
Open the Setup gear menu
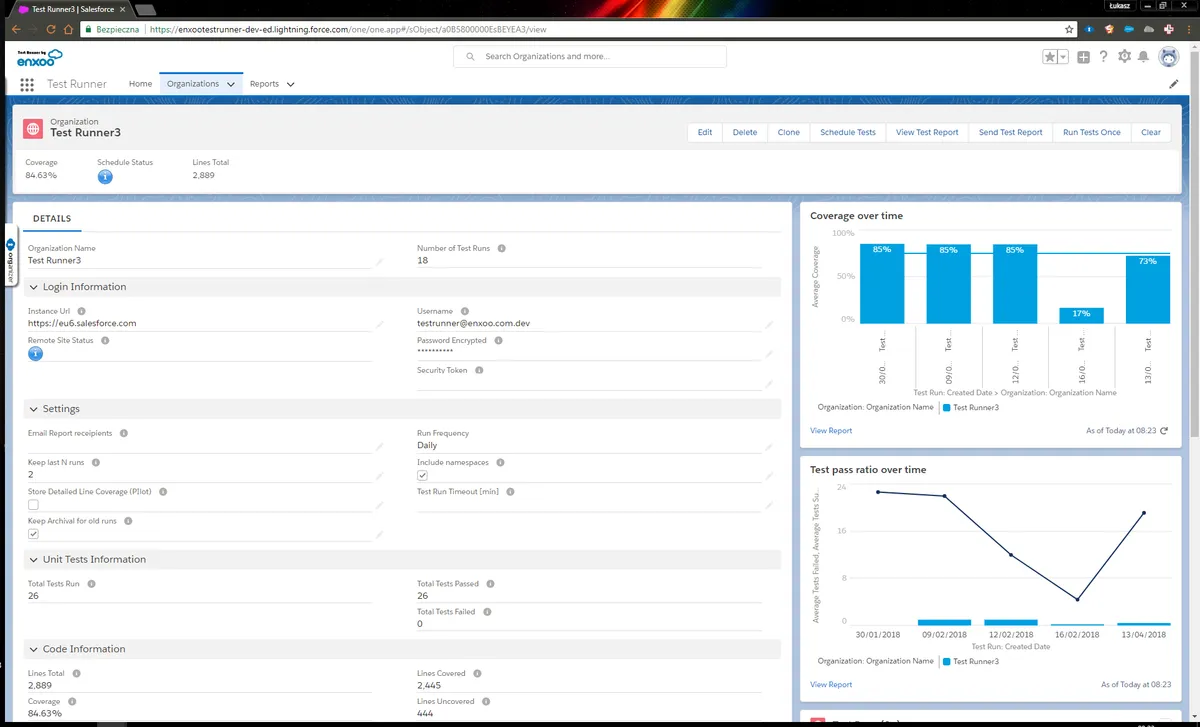point(1124,57)
